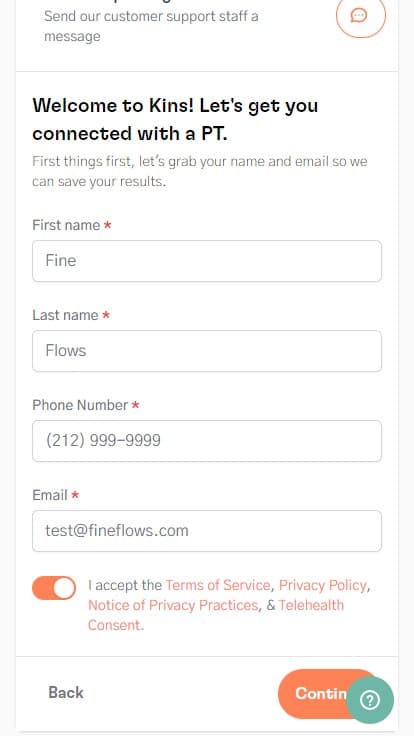The height and width of the screenshot is (736, 414).
Task: Toggle the accept terms switch
Action: [x=54, y=588]
